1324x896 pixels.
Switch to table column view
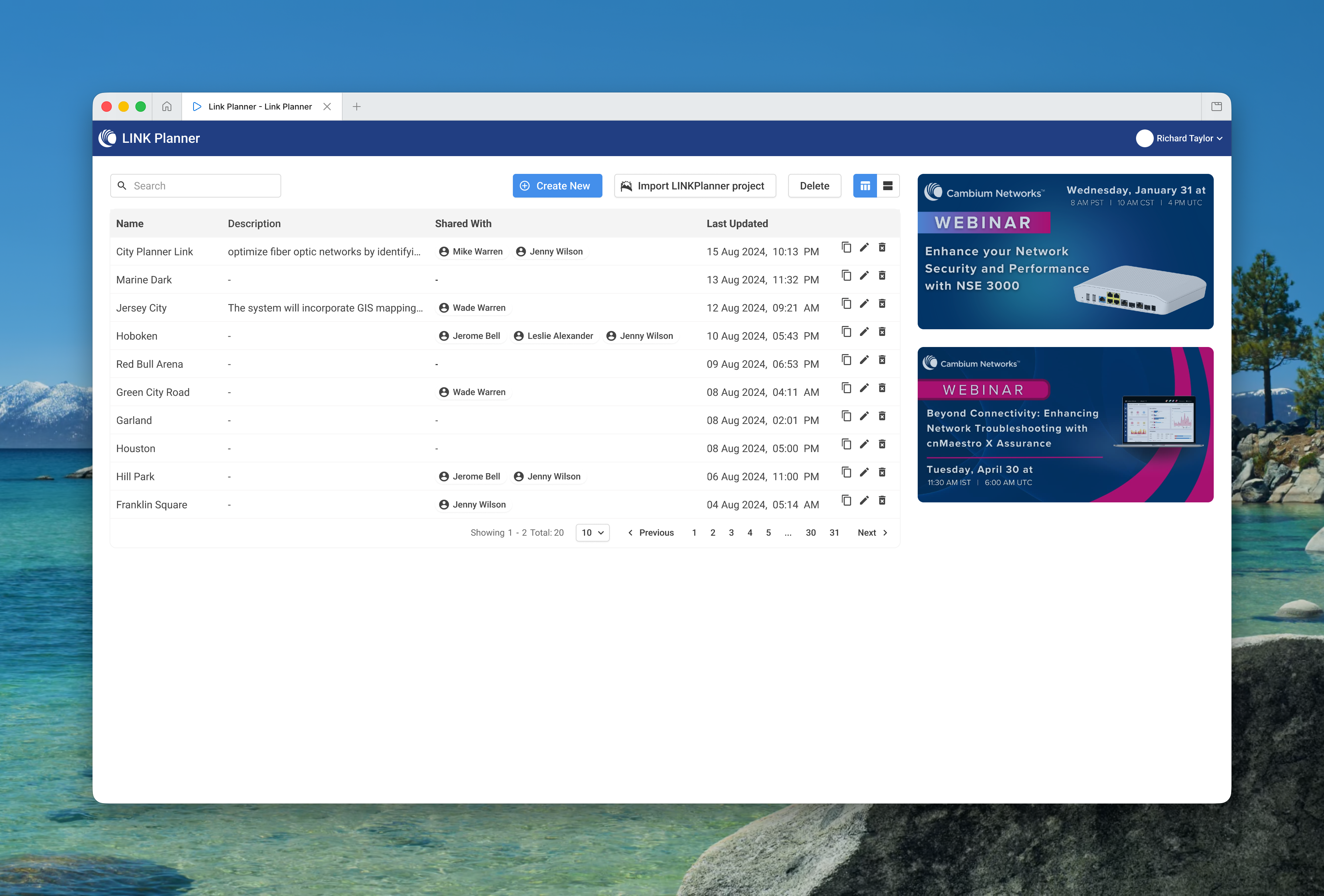[865, 186]
